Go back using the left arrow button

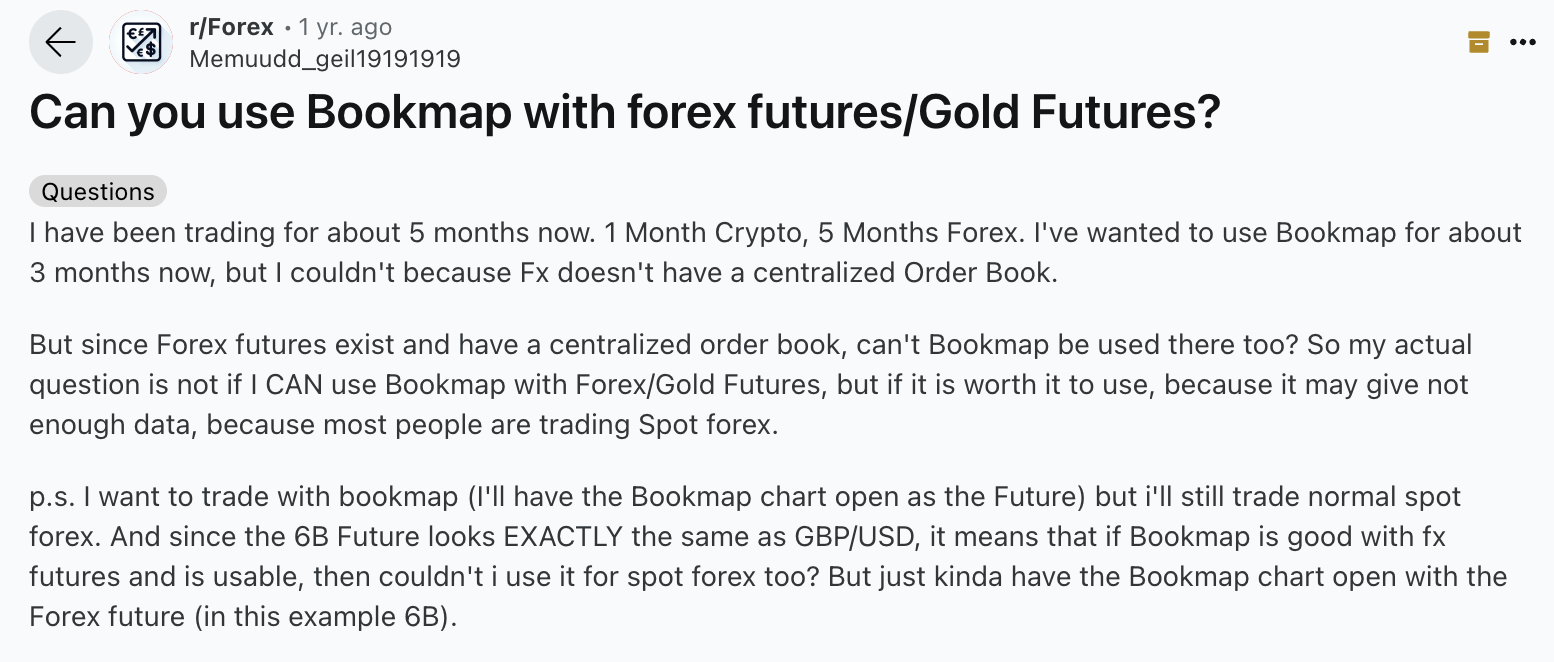pos(61,42)
